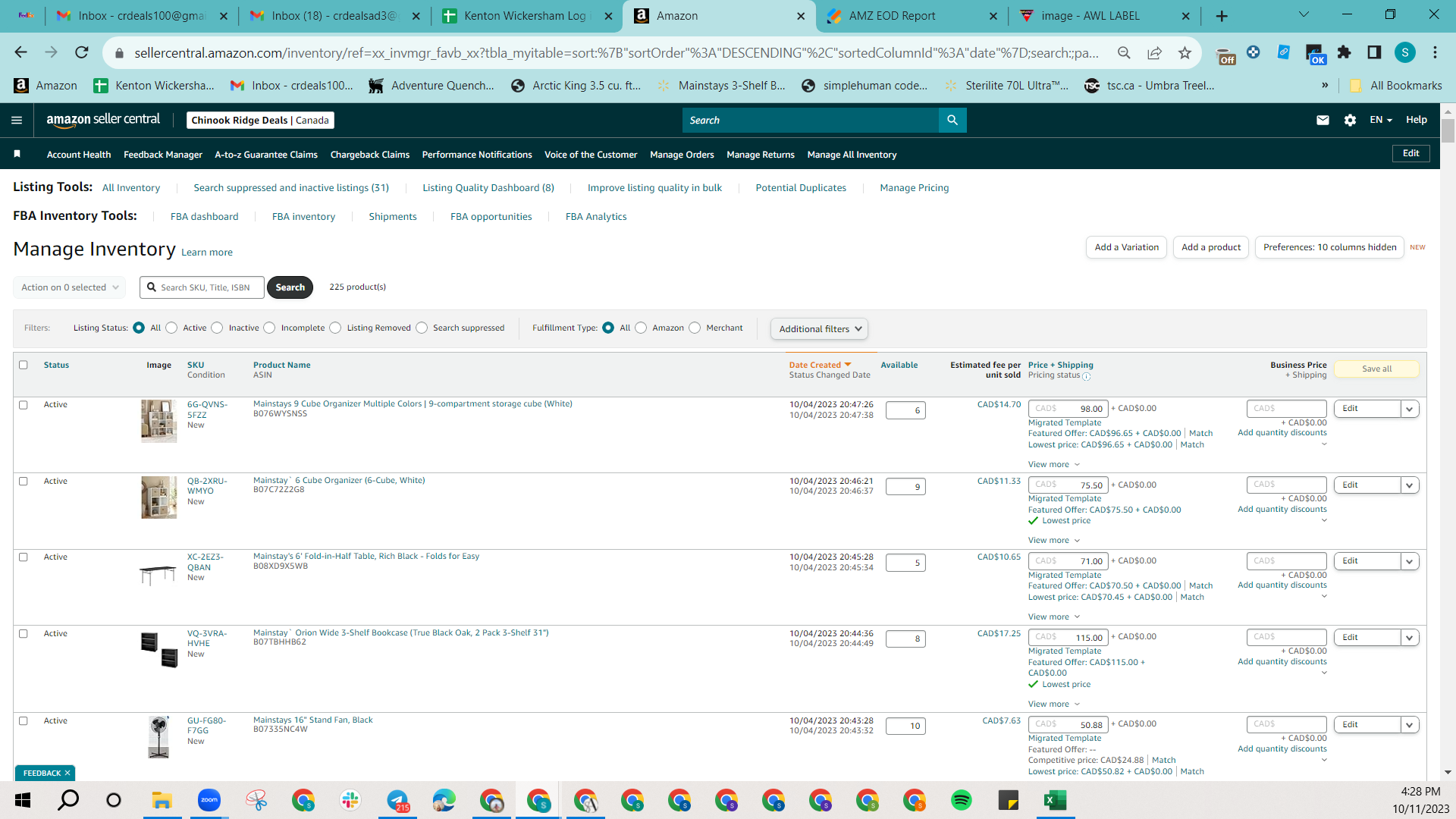Filter listing status to Active
This screenshot has height=819, width=1456.
point(171,328)
